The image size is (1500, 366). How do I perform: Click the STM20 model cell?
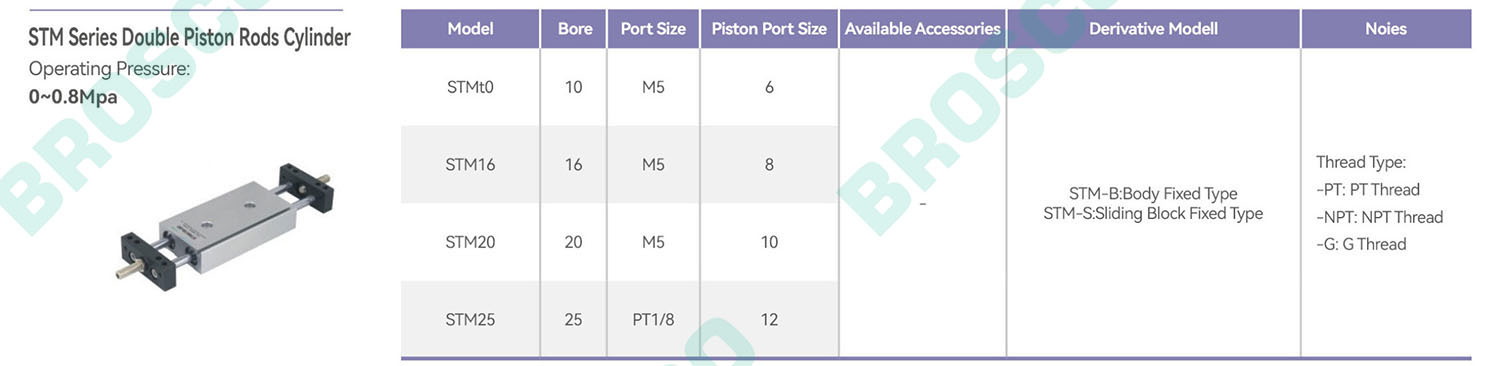(x=470, y=242)
